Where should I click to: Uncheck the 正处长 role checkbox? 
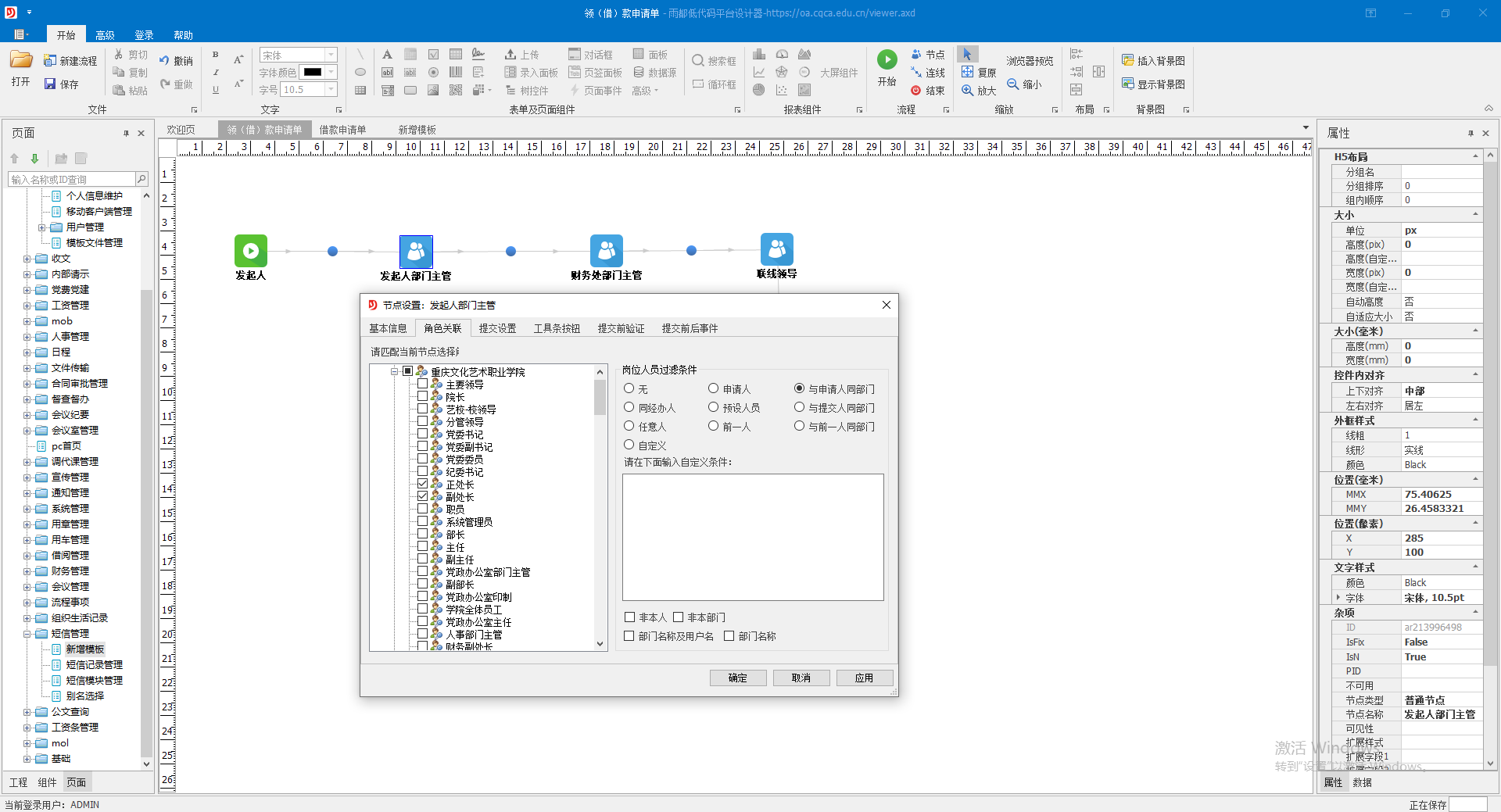422,484
